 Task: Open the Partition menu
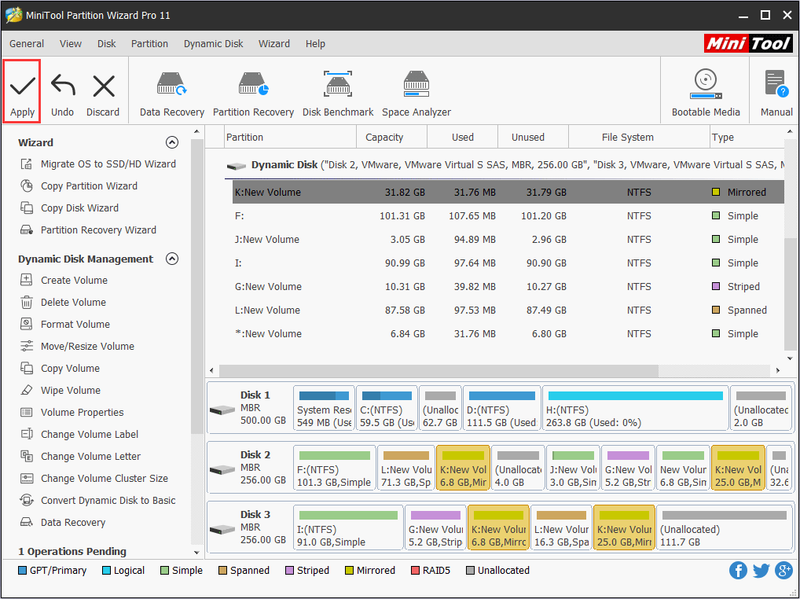pyautogui.click(x=149, y=44)
